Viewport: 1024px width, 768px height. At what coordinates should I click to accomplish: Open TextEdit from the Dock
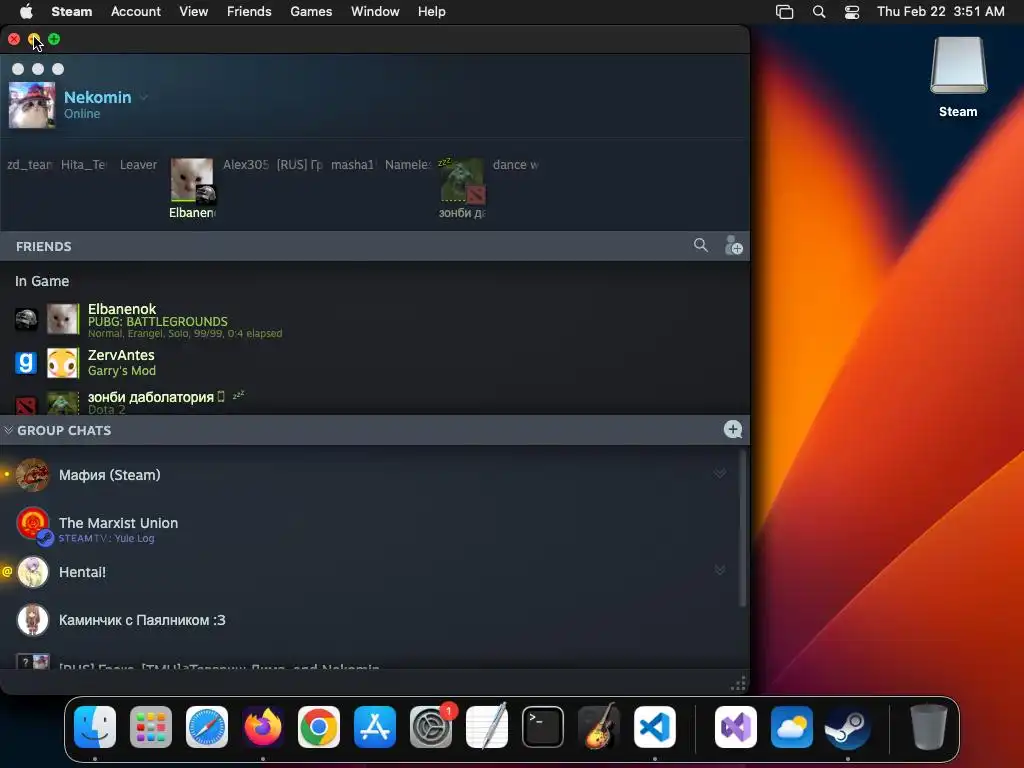tap(487, 726)
